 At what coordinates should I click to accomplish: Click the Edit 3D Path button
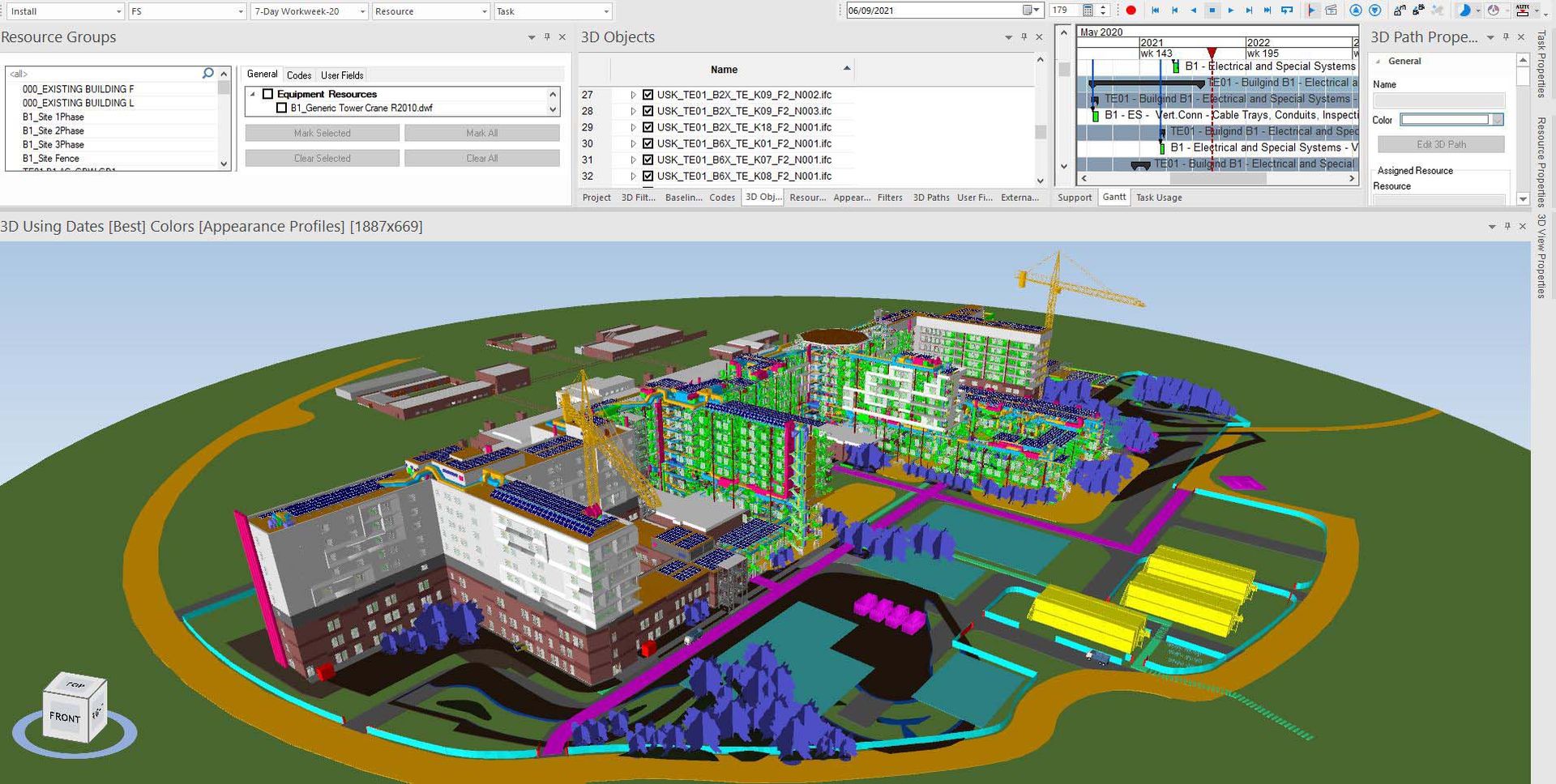click(1441, 144)
